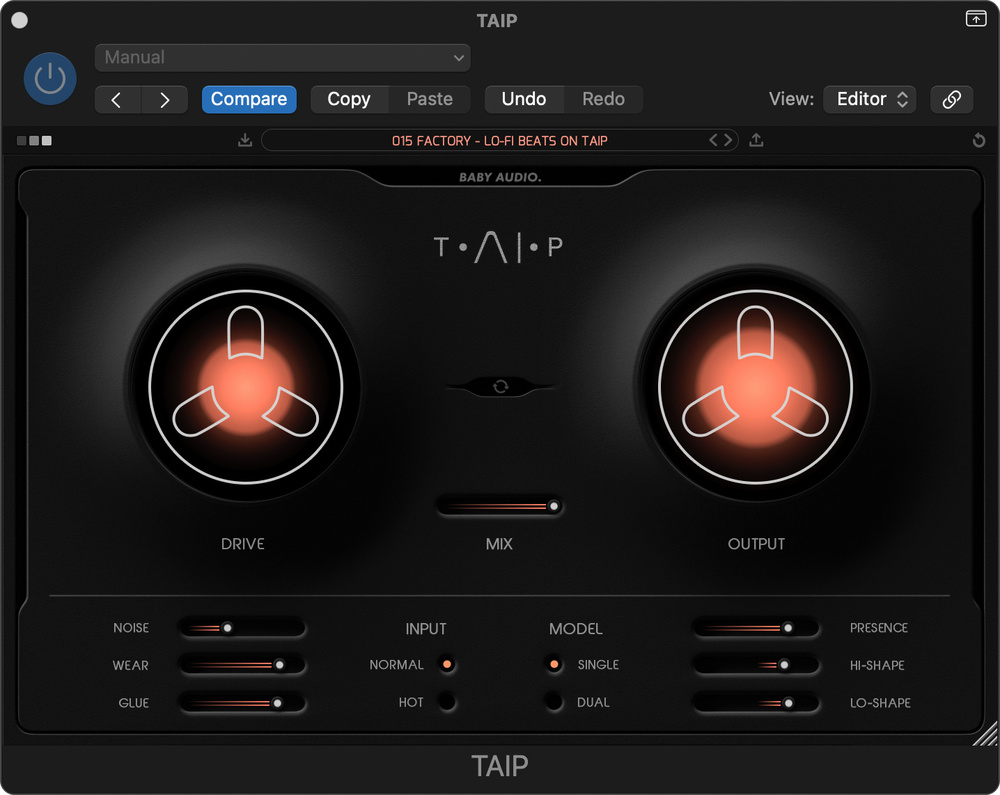
Task: Click the save preset download icon
Action: (245, 141)
